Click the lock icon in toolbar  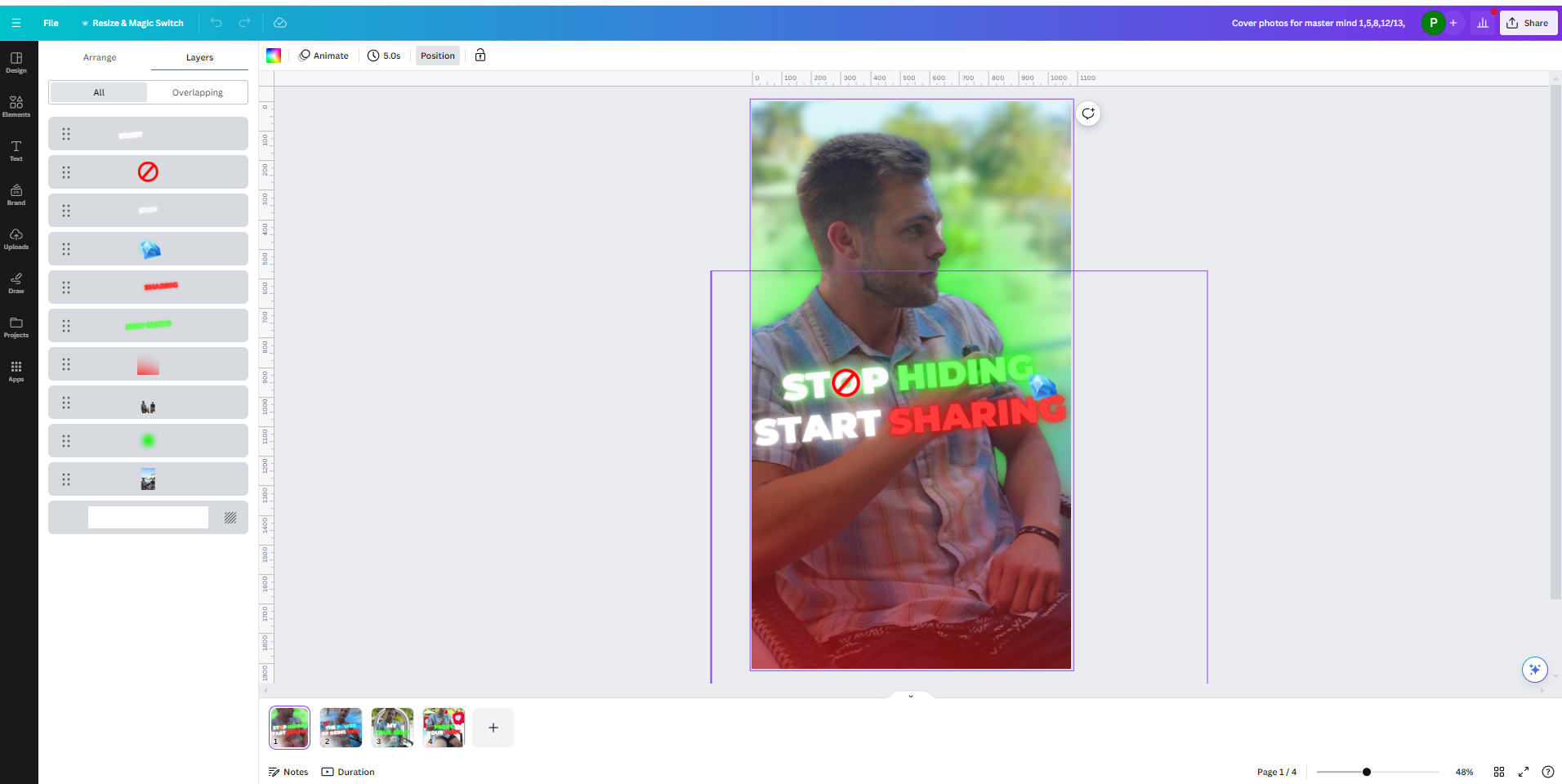point(480,56)
